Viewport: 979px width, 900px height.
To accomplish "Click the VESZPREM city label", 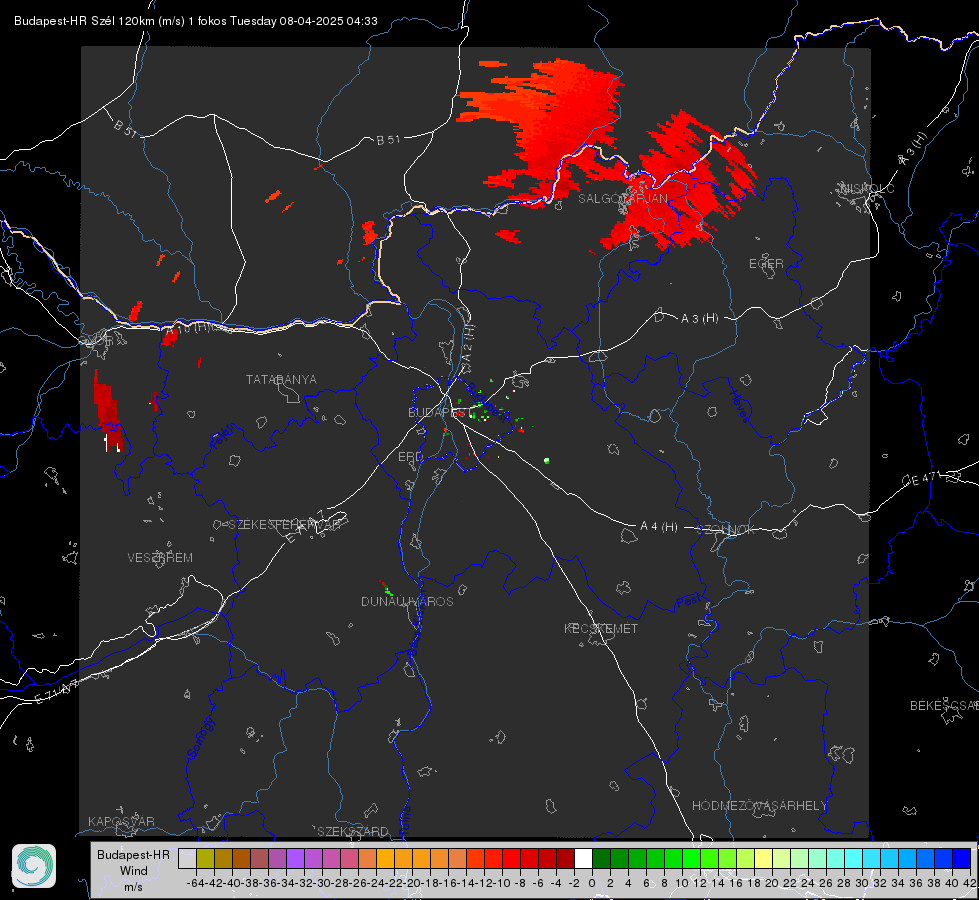I will [160, 557].
